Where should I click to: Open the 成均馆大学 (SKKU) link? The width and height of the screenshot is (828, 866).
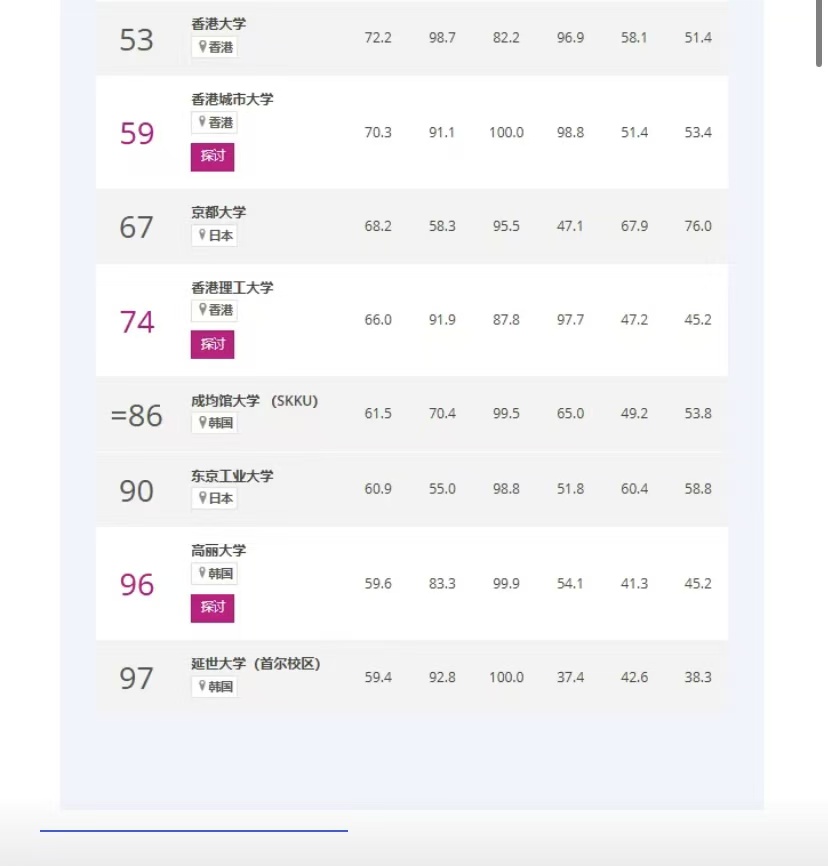255,400
